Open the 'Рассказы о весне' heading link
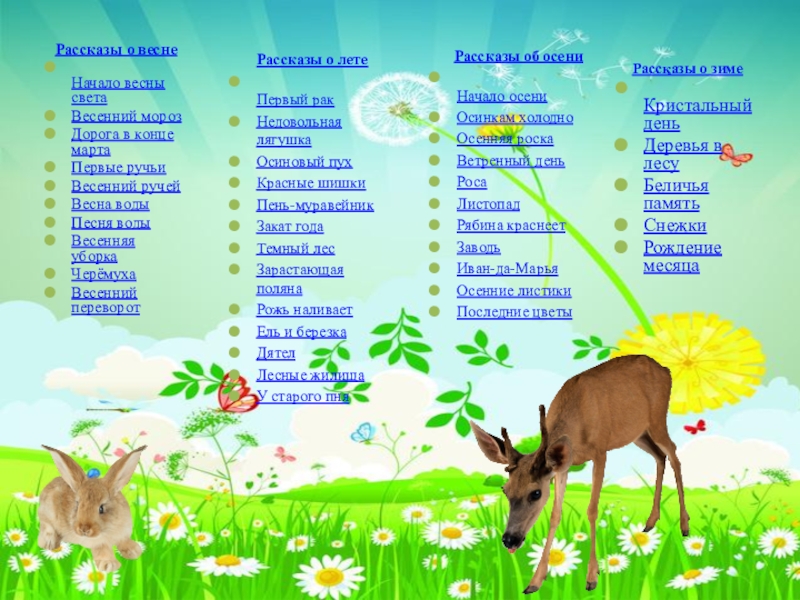 coord(116,50)
